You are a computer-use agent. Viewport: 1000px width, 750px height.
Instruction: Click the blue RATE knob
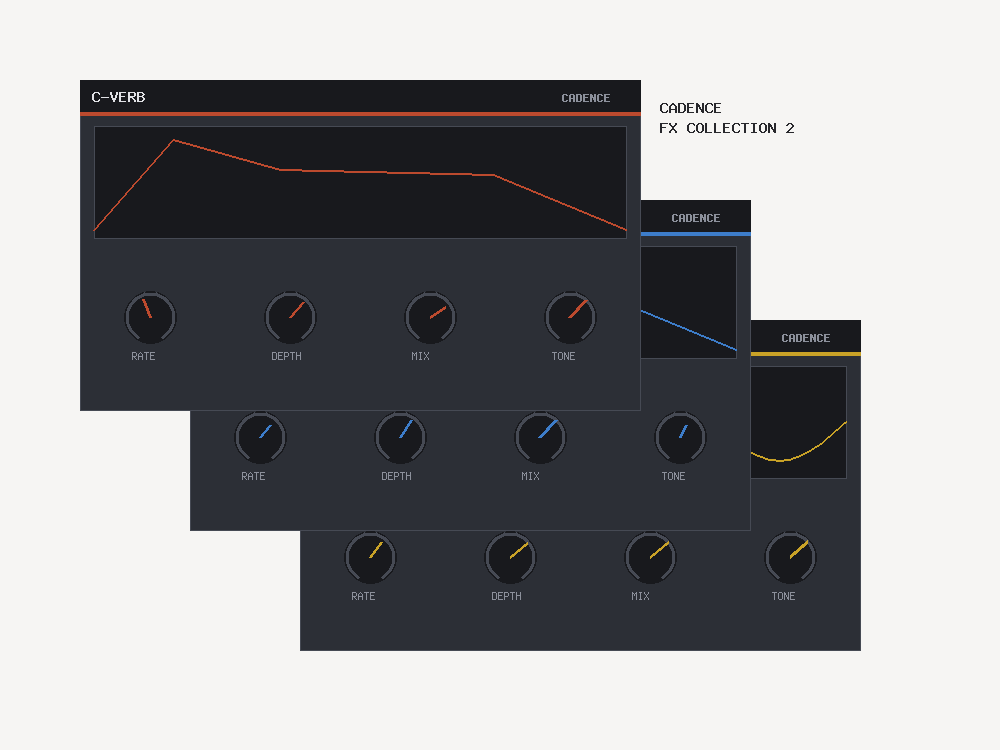[x=260, y=437]
